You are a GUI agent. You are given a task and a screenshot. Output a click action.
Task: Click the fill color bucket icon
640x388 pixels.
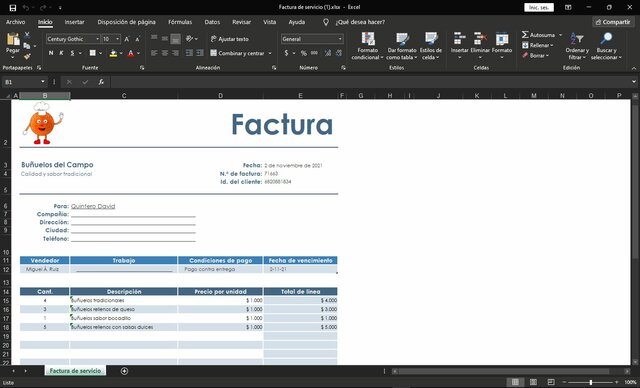[x=113, y=53]
